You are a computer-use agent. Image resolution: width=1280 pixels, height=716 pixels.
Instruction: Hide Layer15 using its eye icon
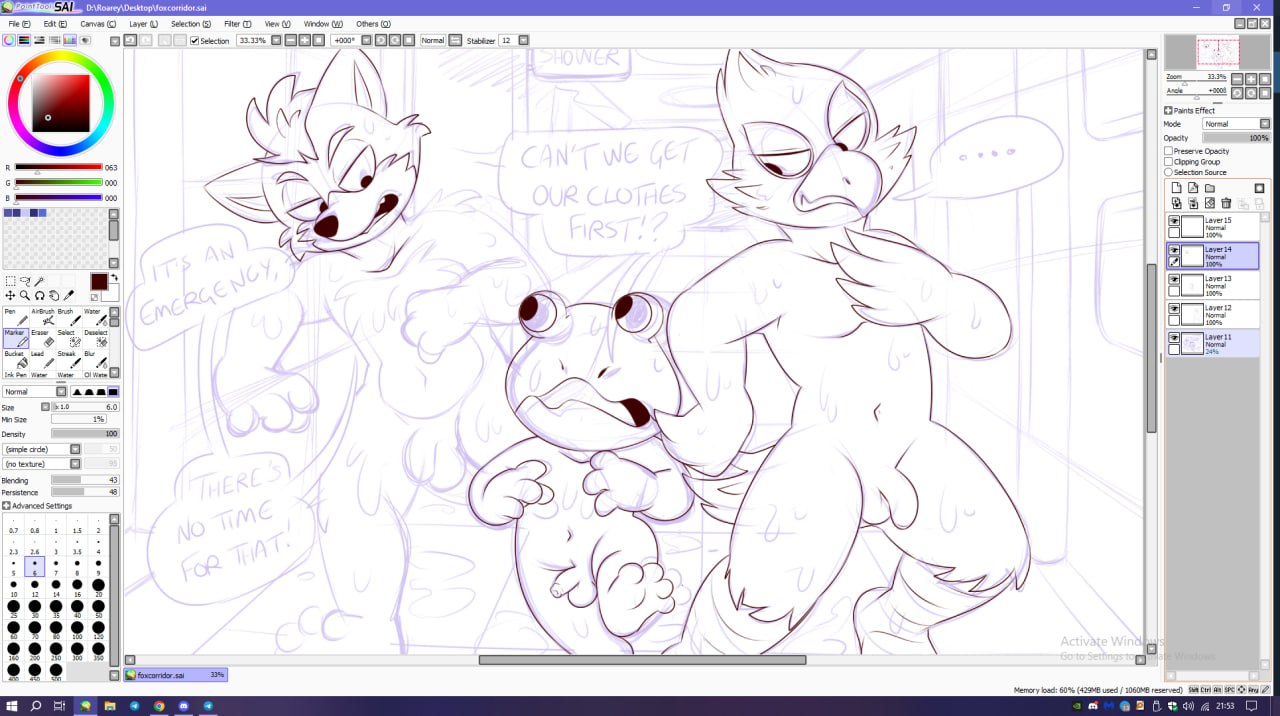coord(1174,221)
